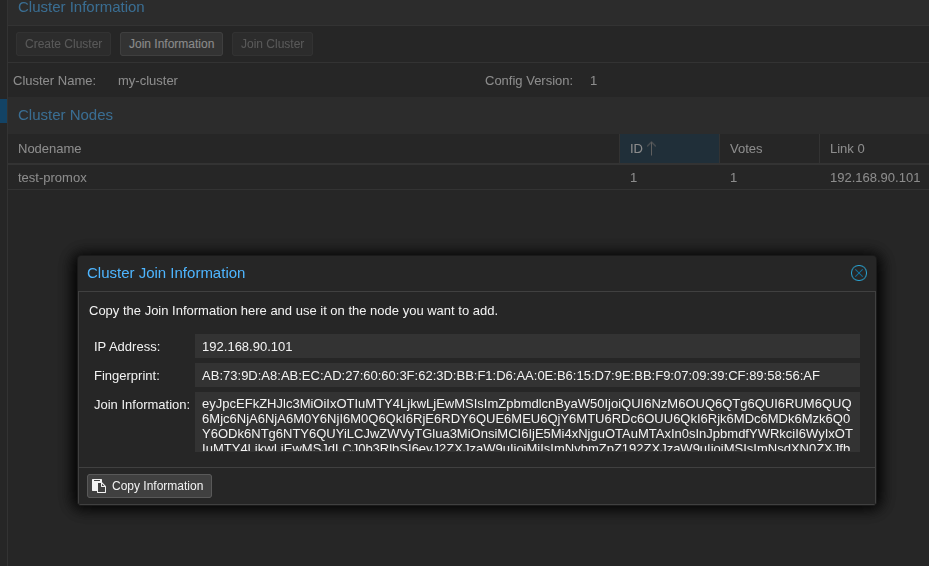Click the Cluster Nodes panel header

(66, 115)
